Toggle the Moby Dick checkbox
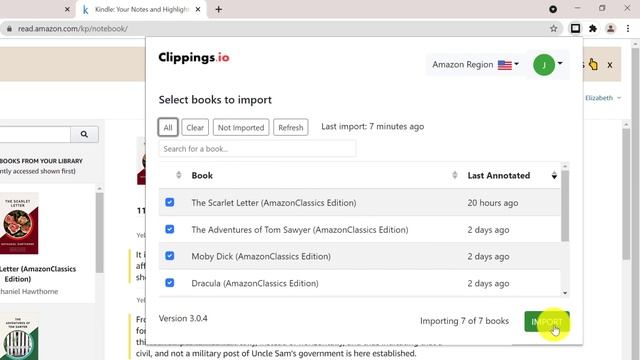 tap(170, 256)
